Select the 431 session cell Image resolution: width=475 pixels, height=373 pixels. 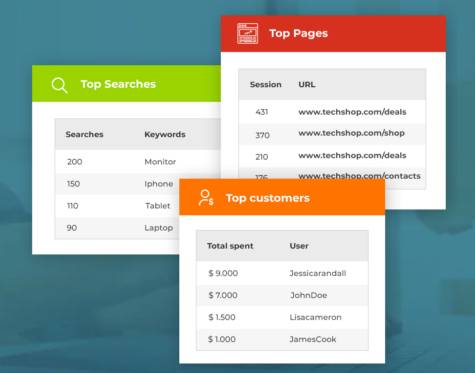click(x=262, y=112)
